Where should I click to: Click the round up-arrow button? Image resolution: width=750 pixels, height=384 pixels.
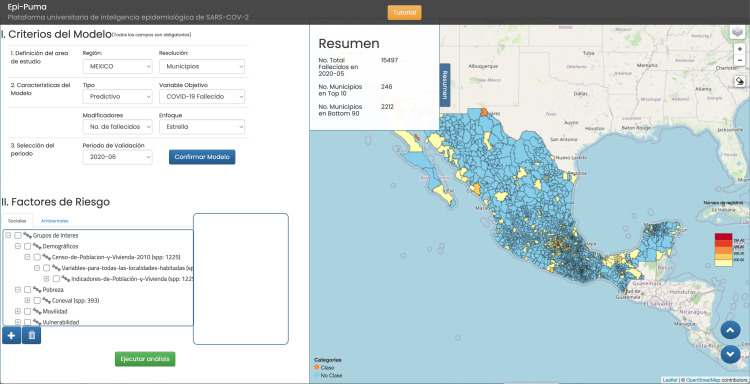click(x=730, y=329)
